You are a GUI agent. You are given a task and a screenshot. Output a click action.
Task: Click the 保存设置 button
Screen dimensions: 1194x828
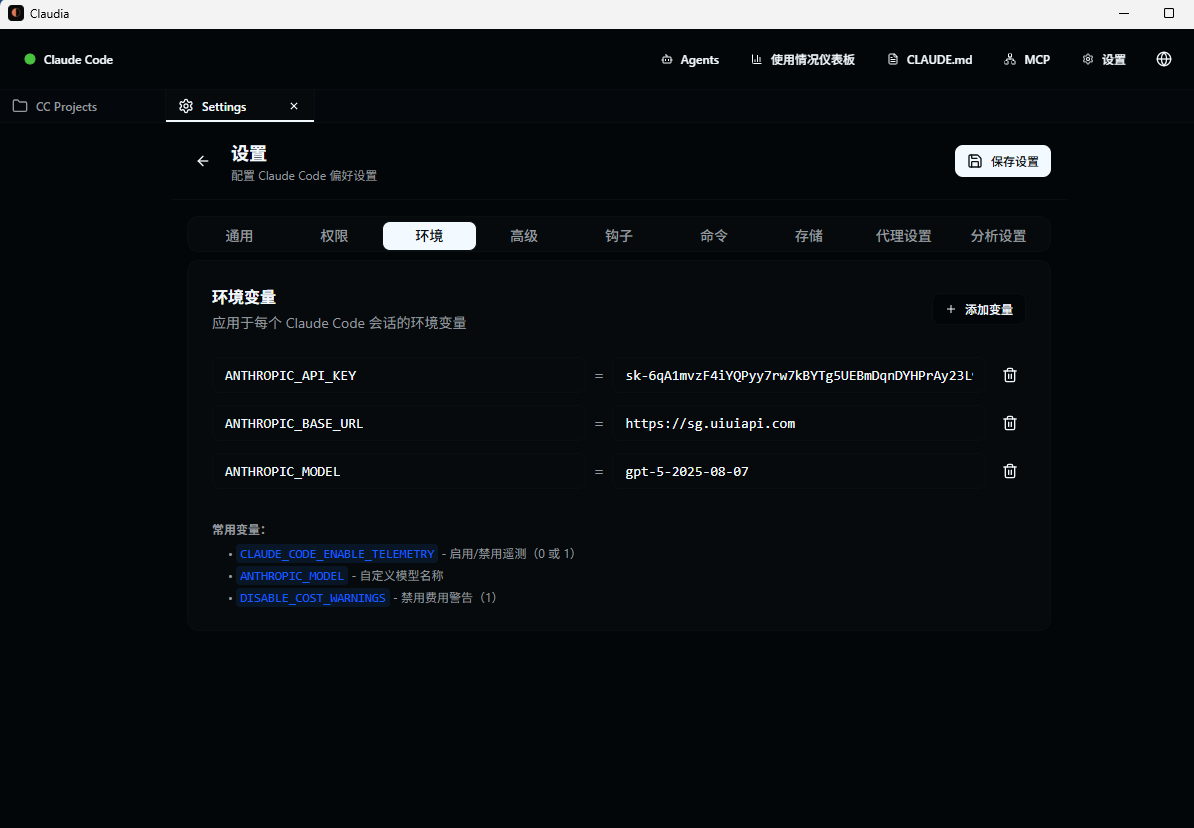tap(1003, 161)
